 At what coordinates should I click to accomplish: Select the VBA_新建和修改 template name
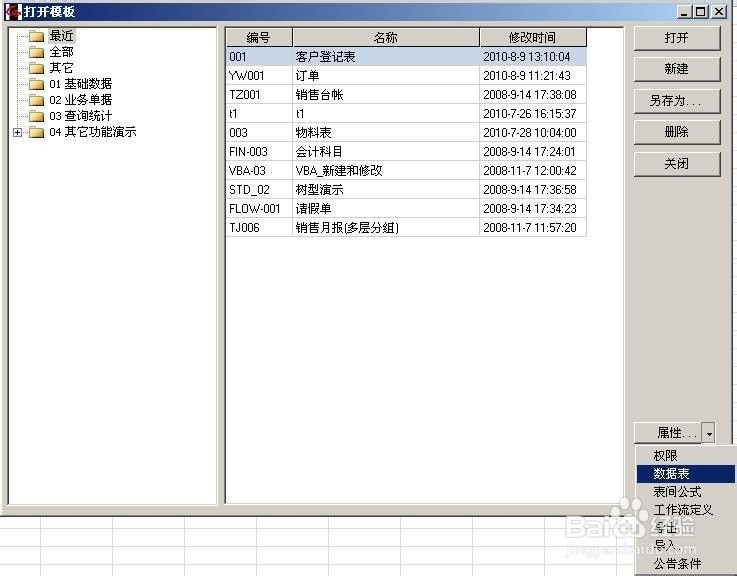coord(339,171)
